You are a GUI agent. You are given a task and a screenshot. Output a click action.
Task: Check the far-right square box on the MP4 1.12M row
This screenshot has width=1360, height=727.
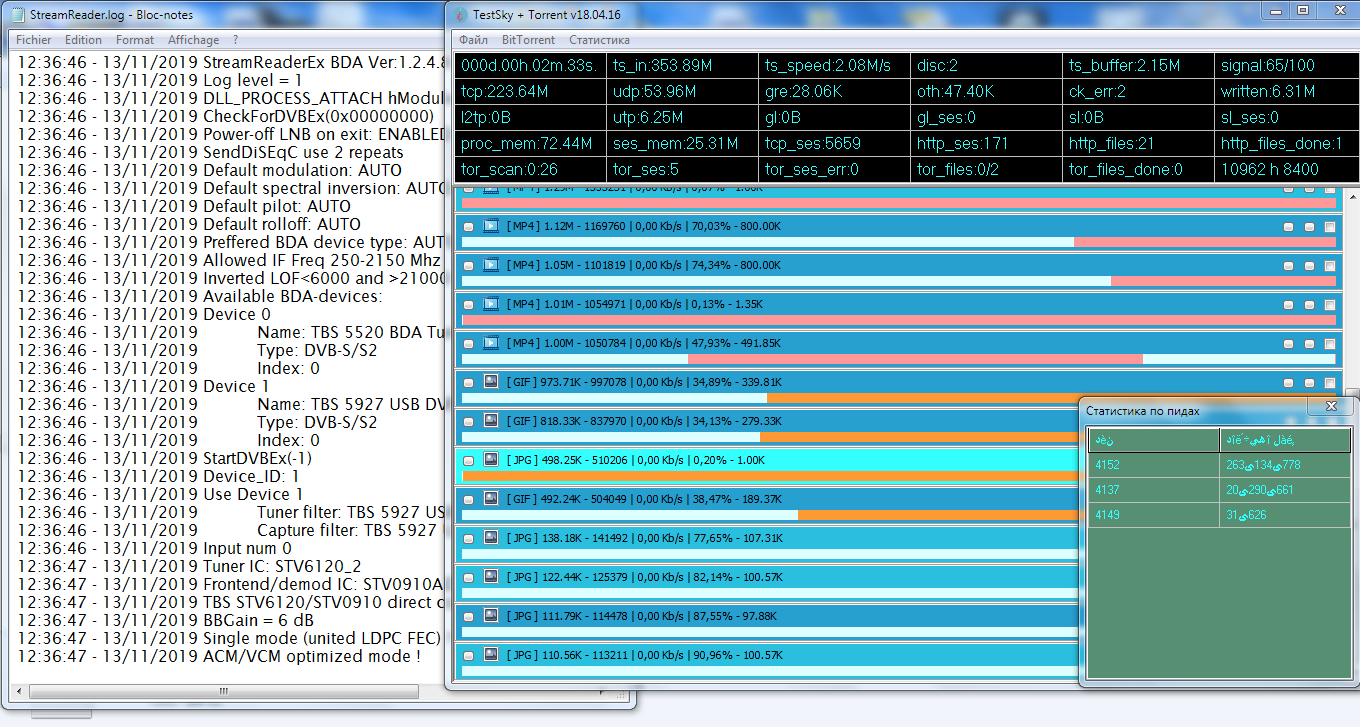click(1329, 227)
